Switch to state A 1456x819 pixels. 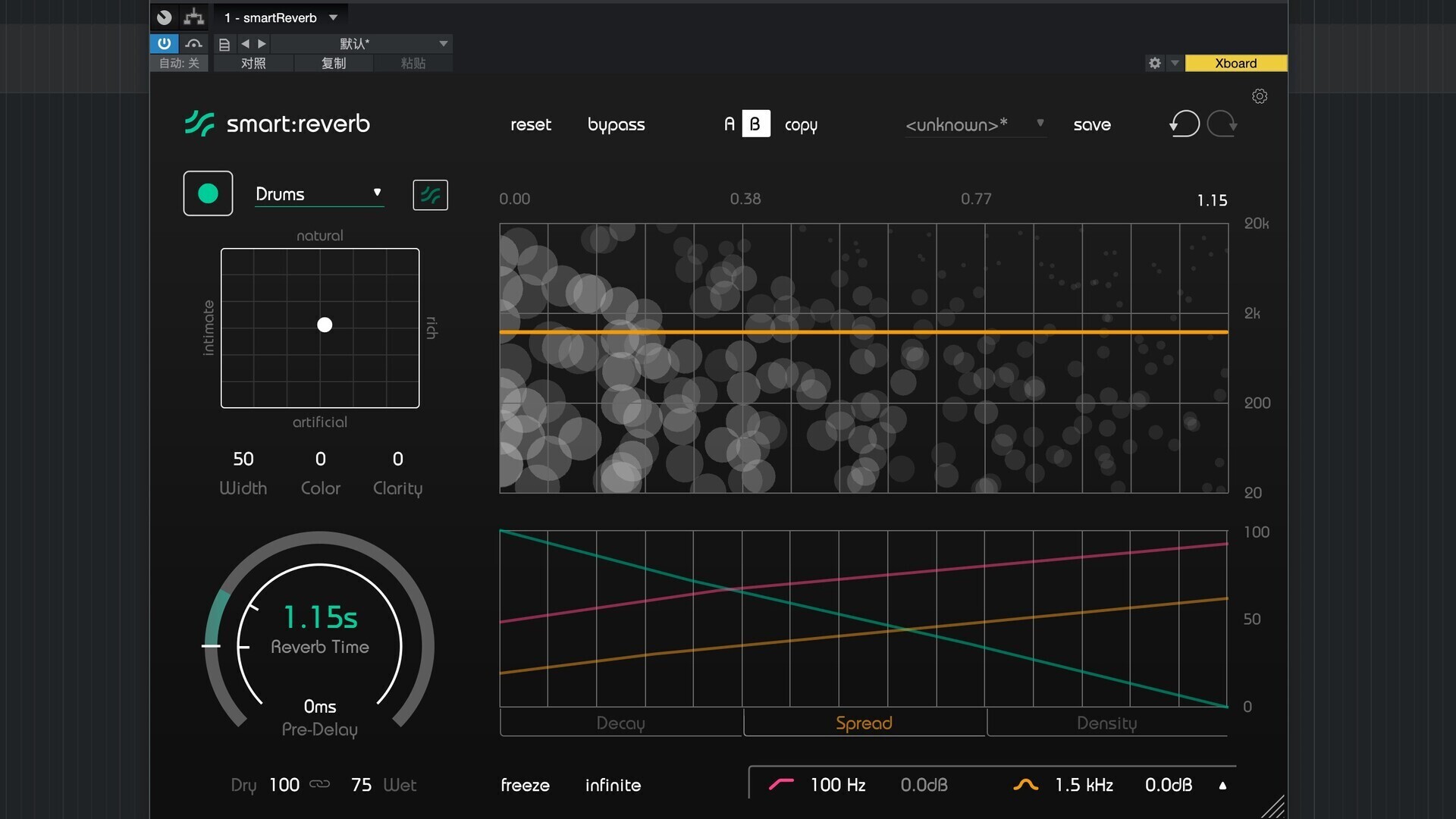tap(730, 124)
